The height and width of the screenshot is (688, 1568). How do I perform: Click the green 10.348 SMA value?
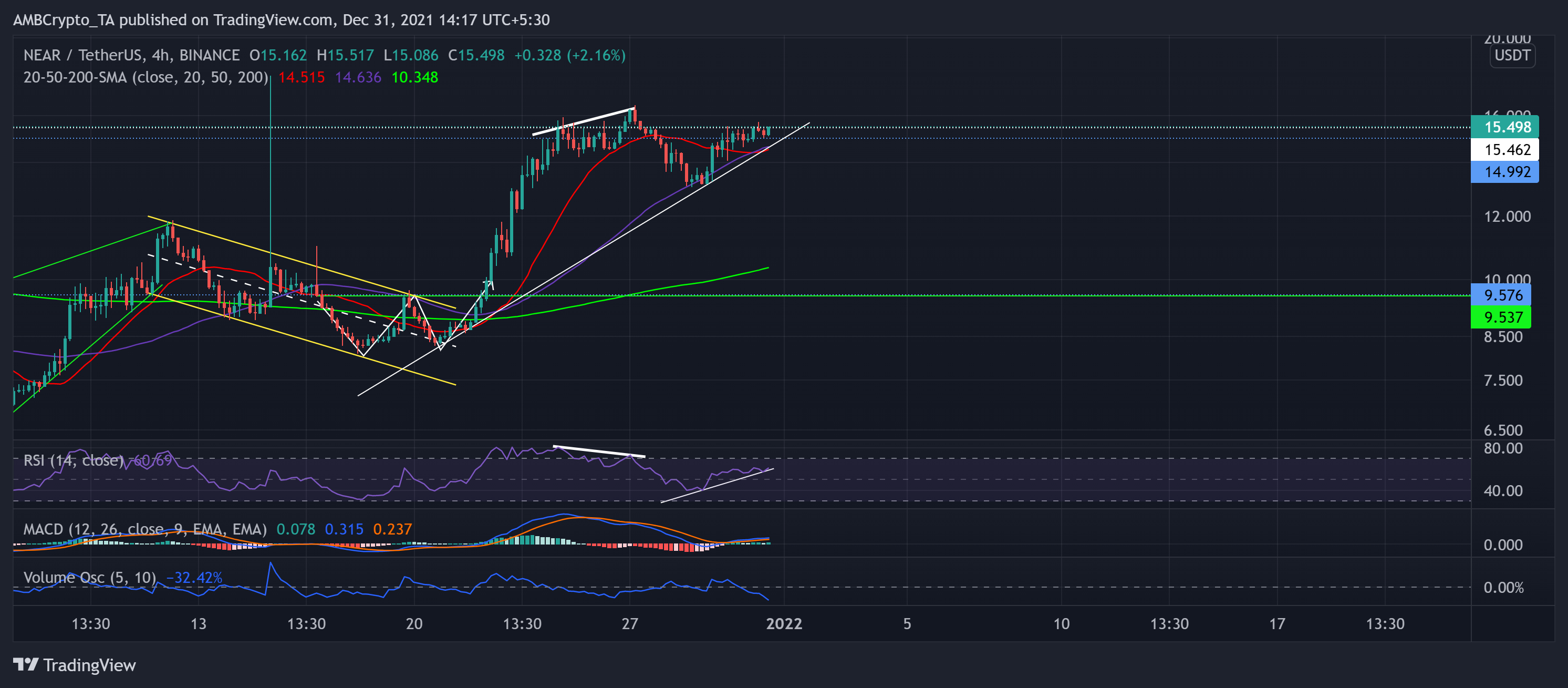coord(414,77)
